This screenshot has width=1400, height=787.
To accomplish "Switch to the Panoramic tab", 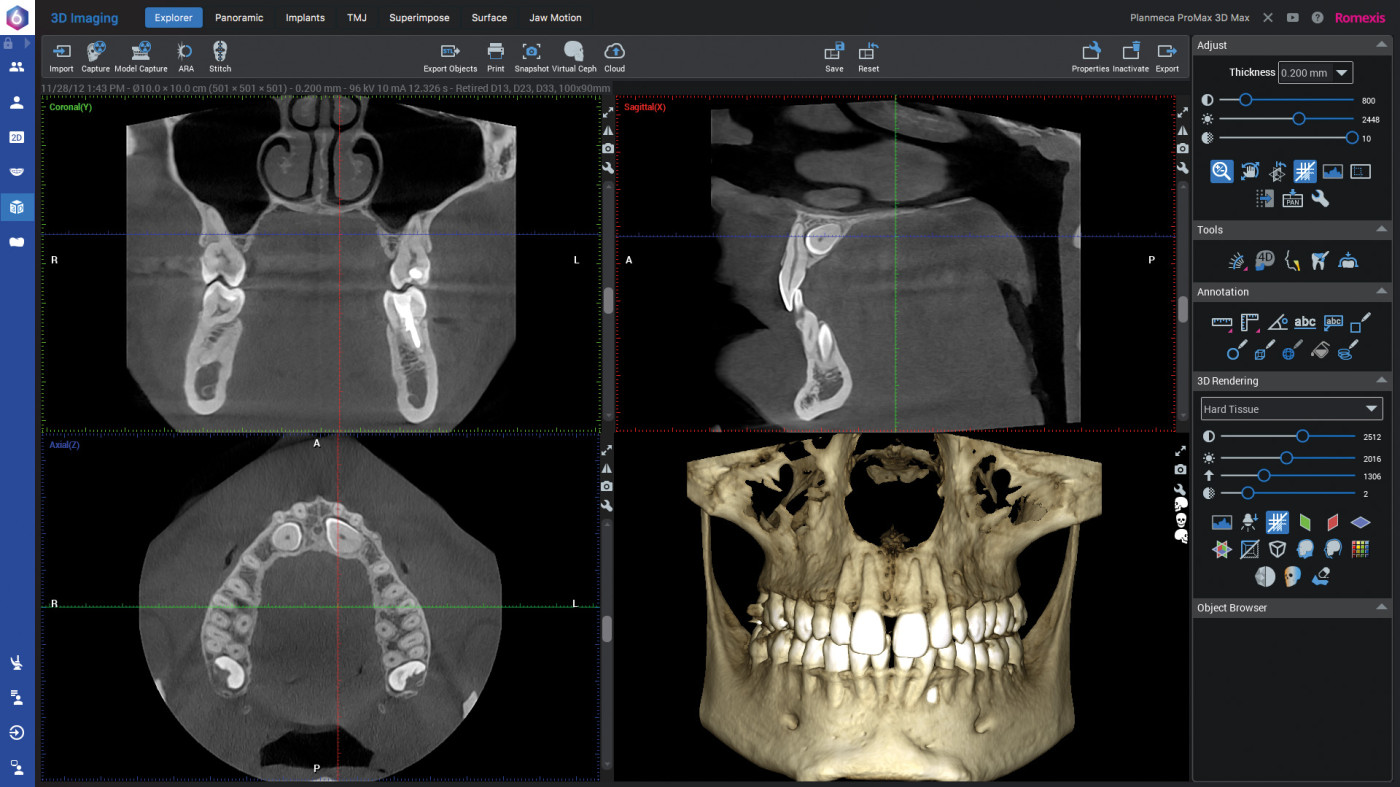I will [239, 18].
